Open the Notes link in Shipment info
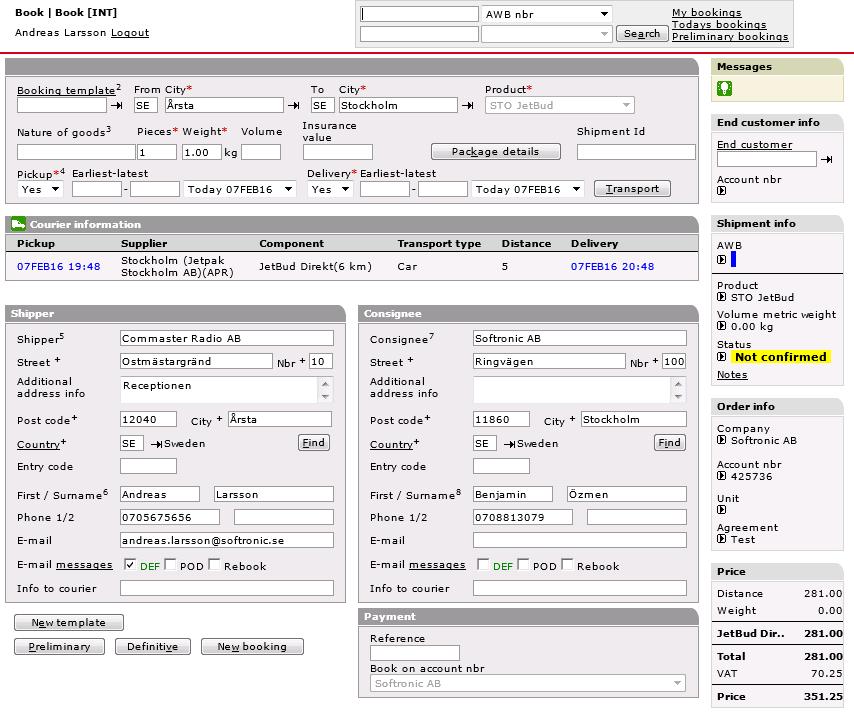Image resolution: width=854 pixels, height=720 pixels. (732, 374)
